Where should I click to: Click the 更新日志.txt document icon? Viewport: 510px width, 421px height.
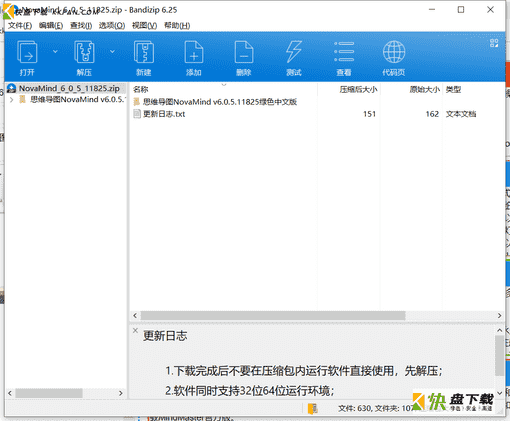pyautogui.click(x=137, y=114)
